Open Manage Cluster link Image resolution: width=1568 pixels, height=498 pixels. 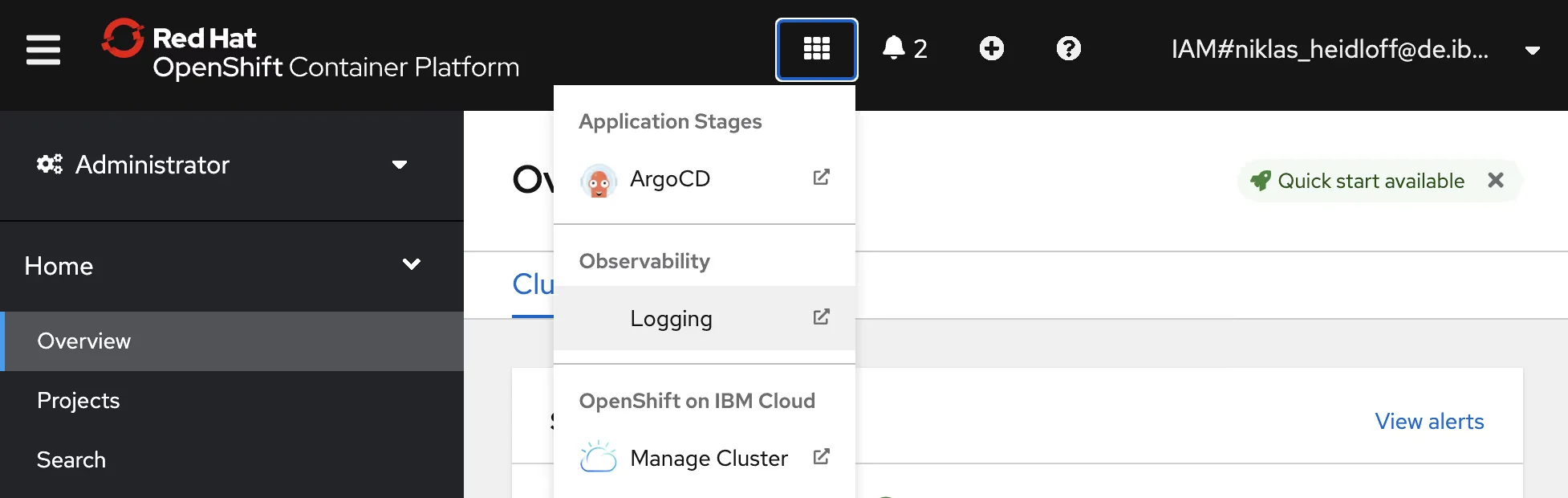[x=705, y=458]
